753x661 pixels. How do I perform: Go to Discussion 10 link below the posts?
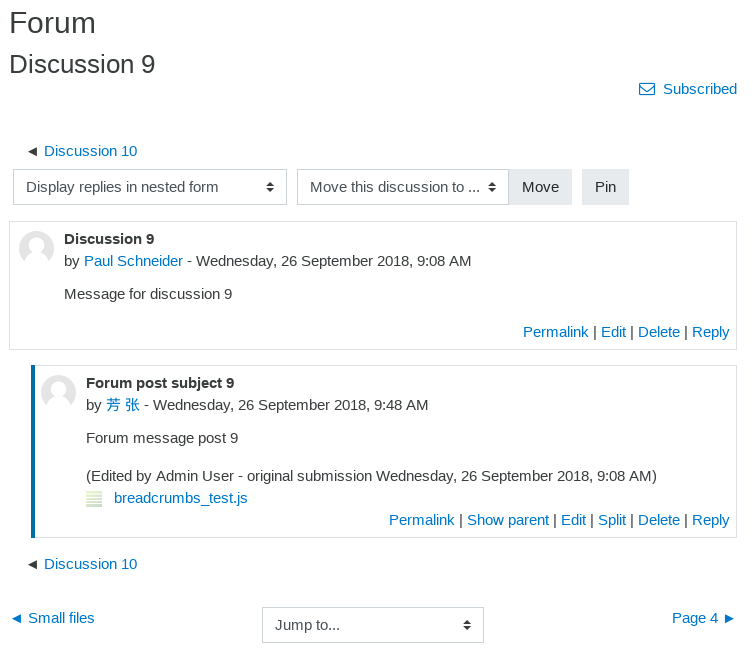pos(90,564)
